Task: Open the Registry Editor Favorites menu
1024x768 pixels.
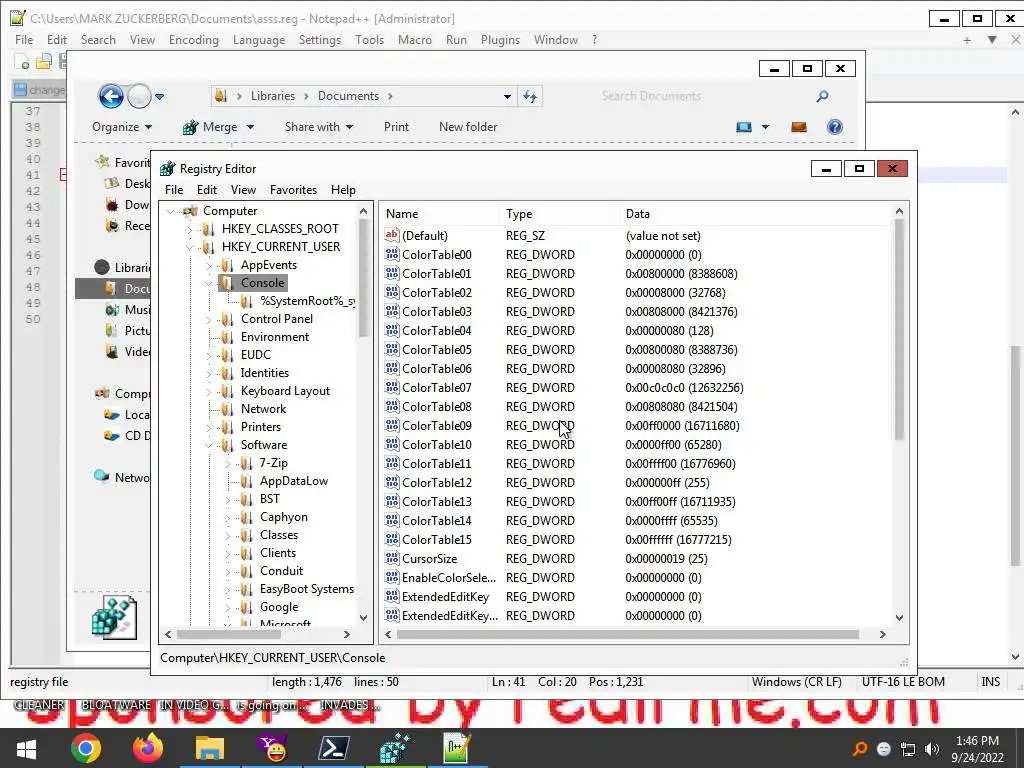Action: click(x=293, y=189)
